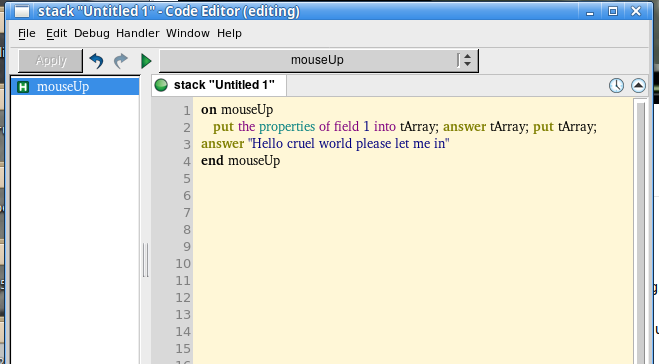Close the Code Editor window
The width and height of the screenshot is (659, 364).
coord(636,11)
